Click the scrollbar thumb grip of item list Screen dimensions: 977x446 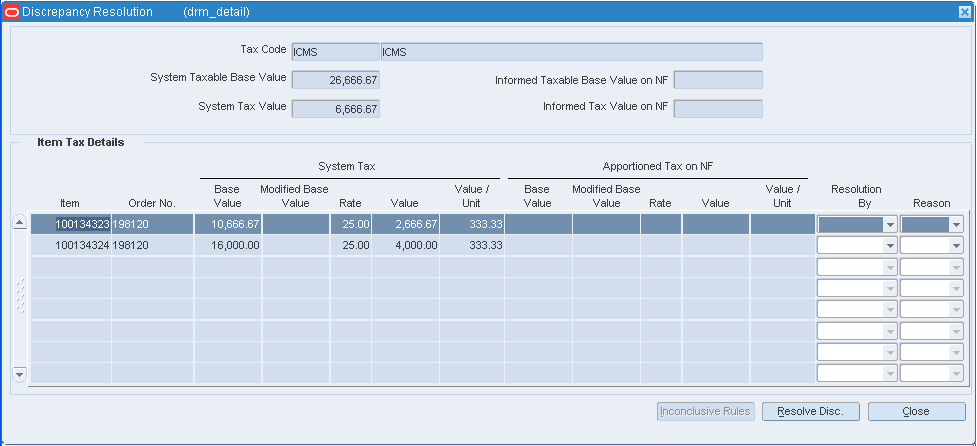tap(20, 296)
